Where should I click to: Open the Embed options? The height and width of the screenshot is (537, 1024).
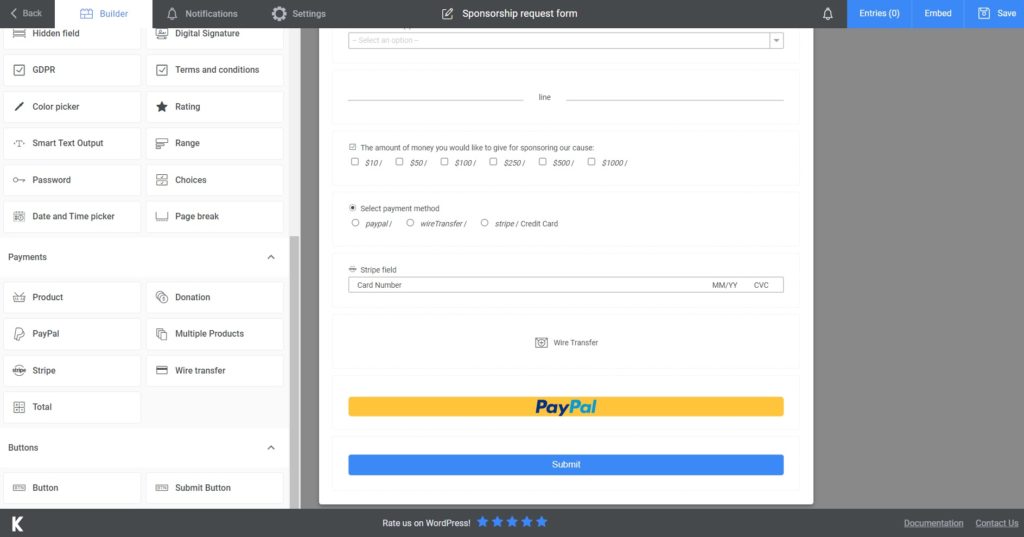[x=938, y=14]
